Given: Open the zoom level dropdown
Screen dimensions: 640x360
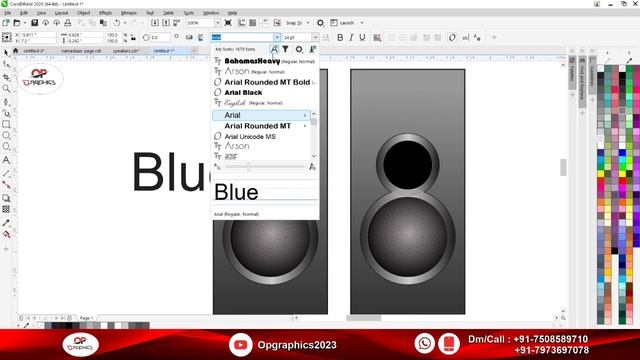Looking at the screenshot, I should point(217,23).
